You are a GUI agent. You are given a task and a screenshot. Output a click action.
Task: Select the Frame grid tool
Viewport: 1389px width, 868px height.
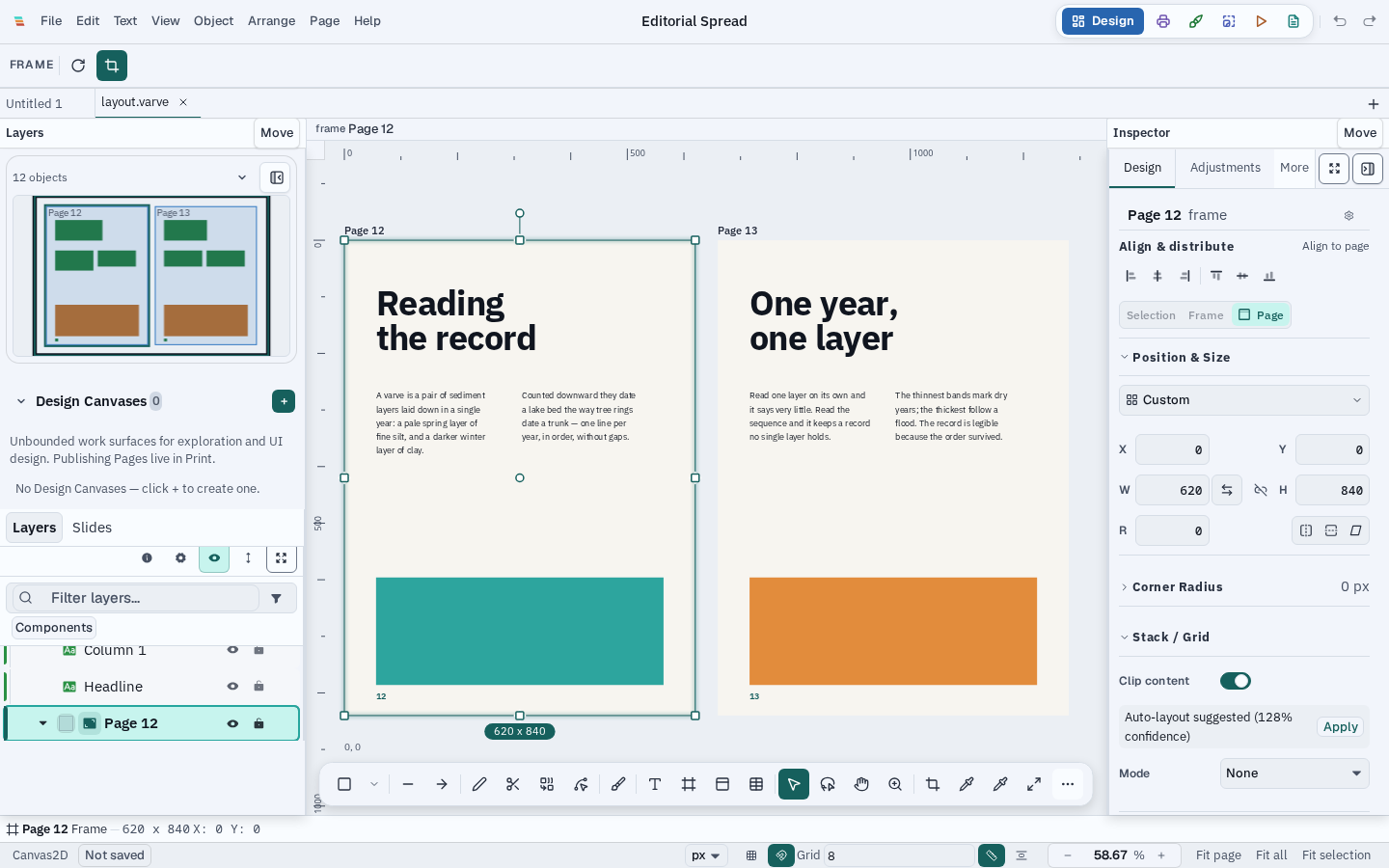(x=689, y=784)
